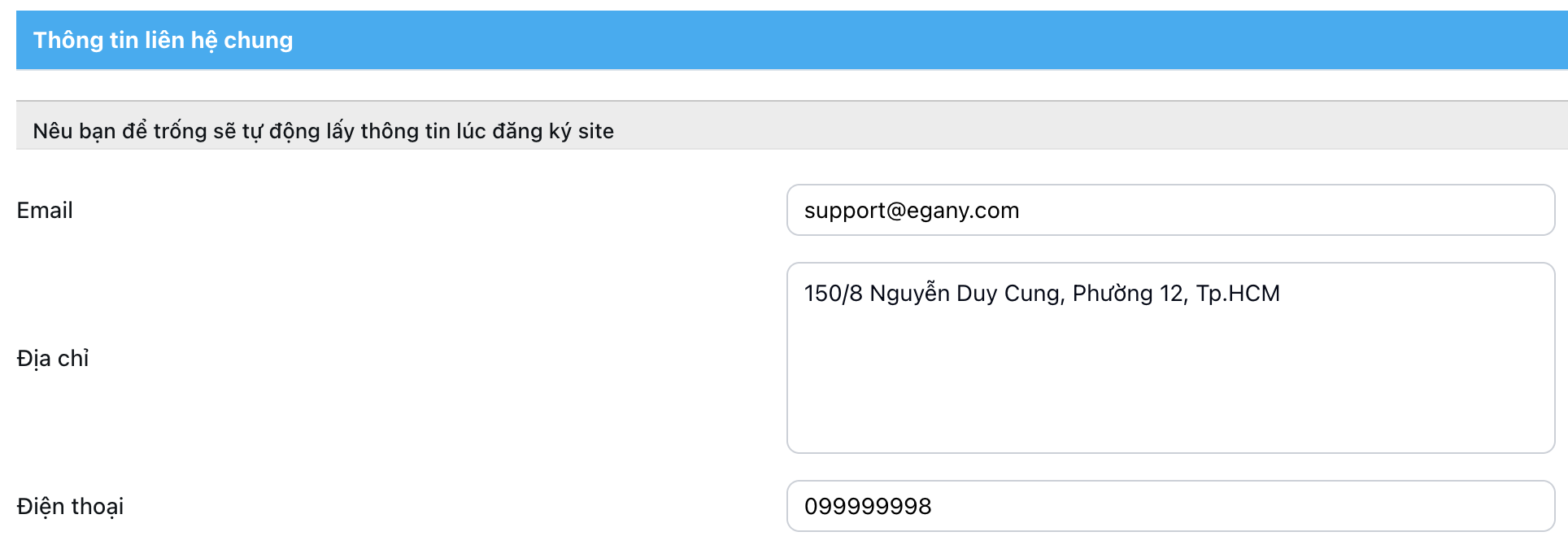1568x545 pixels.
Task: Click the gray auto-fill notice text
Action: (x=323, y=131)
